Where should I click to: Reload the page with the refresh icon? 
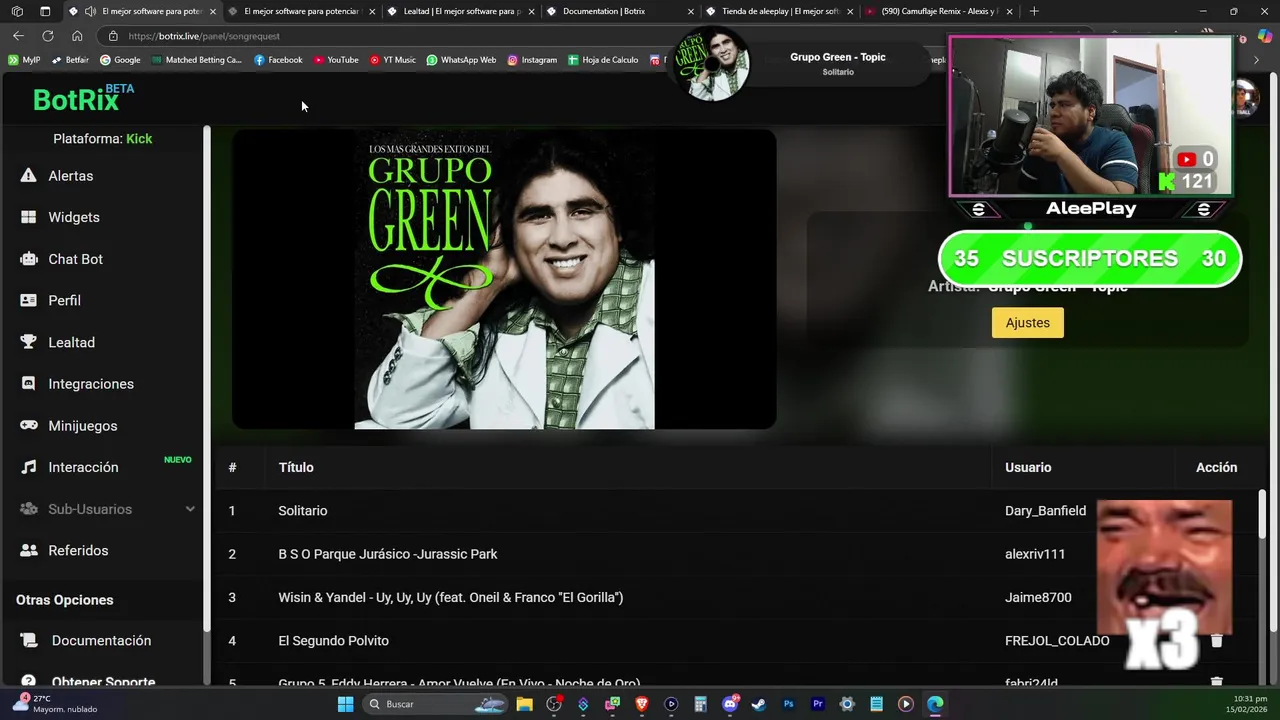pyautogui.click(x=47, y=36)
